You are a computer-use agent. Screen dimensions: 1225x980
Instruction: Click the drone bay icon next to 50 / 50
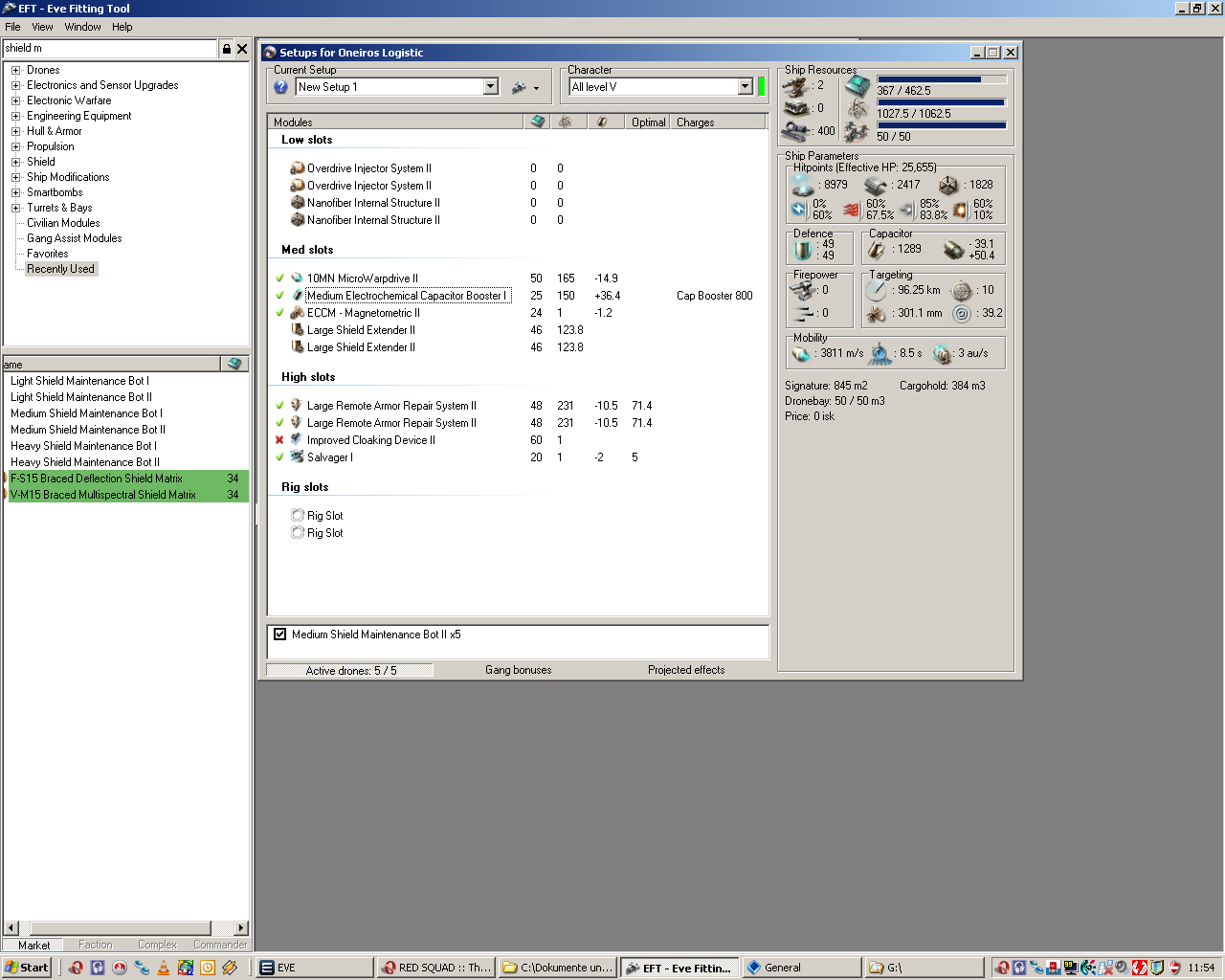point(857,132)
